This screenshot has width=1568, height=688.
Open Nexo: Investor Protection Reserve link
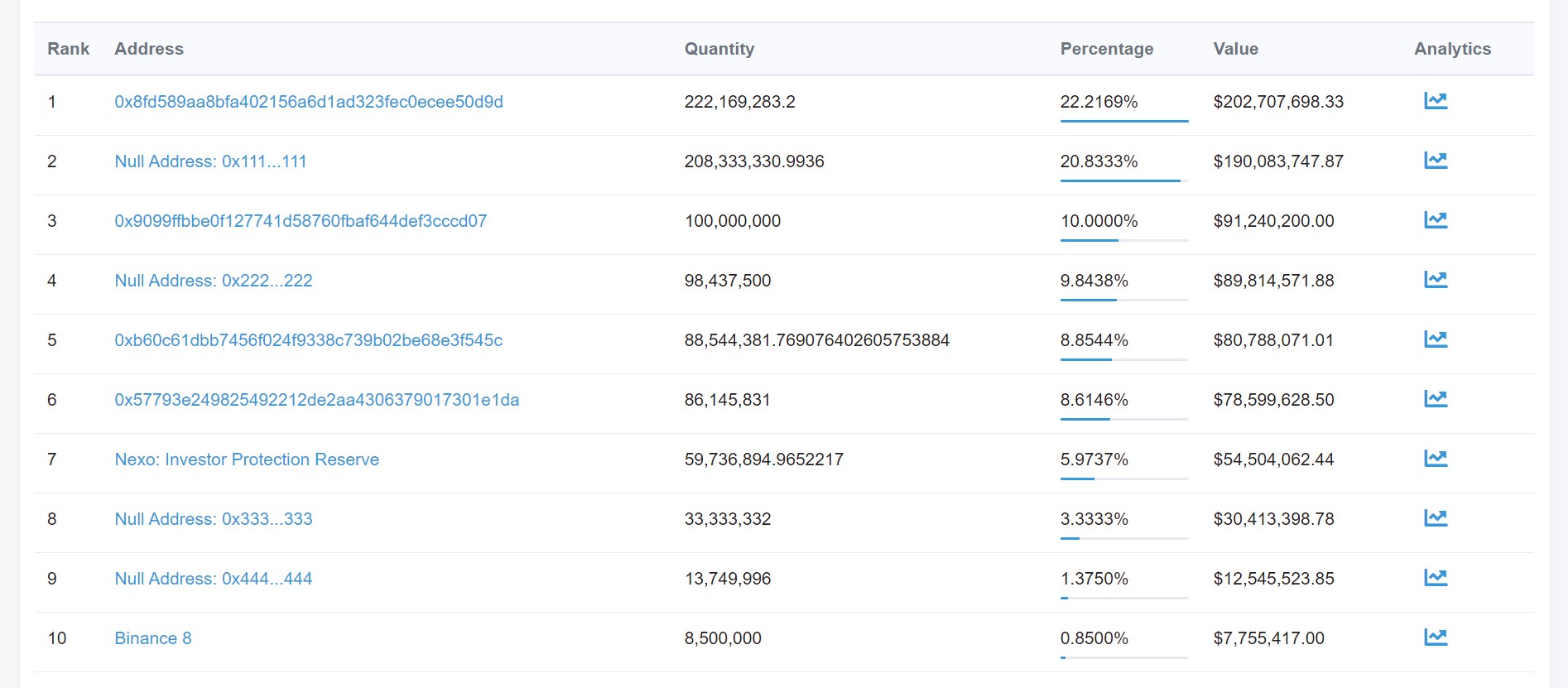247,459
